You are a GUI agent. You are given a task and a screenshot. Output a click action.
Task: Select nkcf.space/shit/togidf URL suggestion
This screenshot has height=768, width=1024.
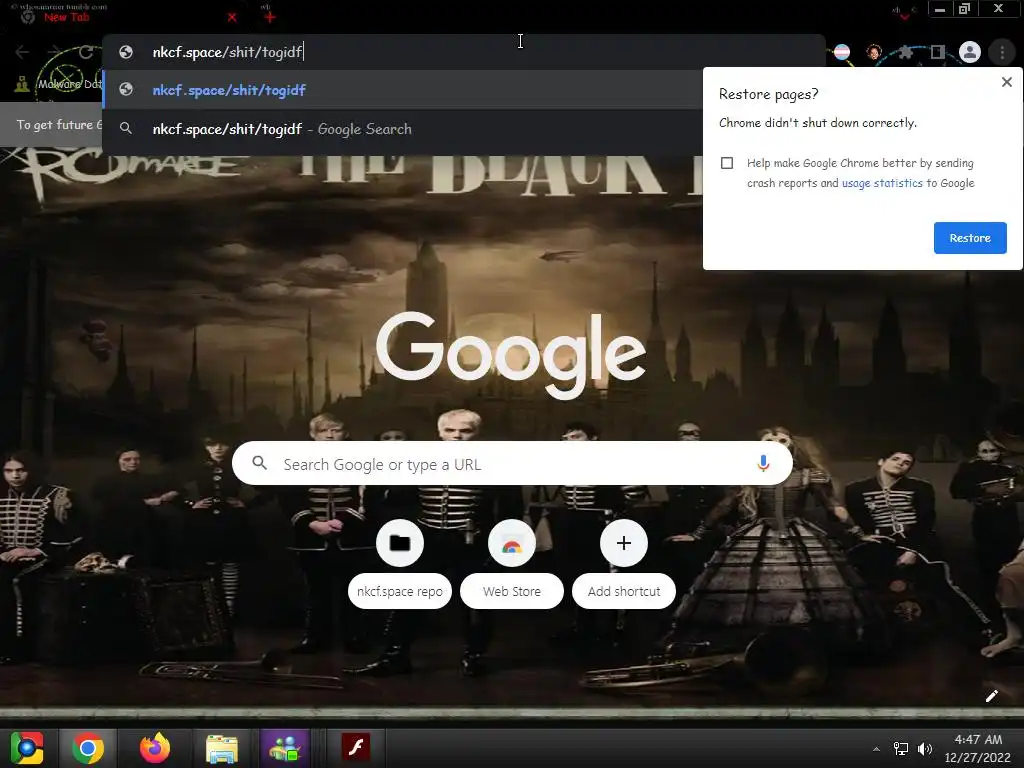pyautogui.click(x=402, y=90)
